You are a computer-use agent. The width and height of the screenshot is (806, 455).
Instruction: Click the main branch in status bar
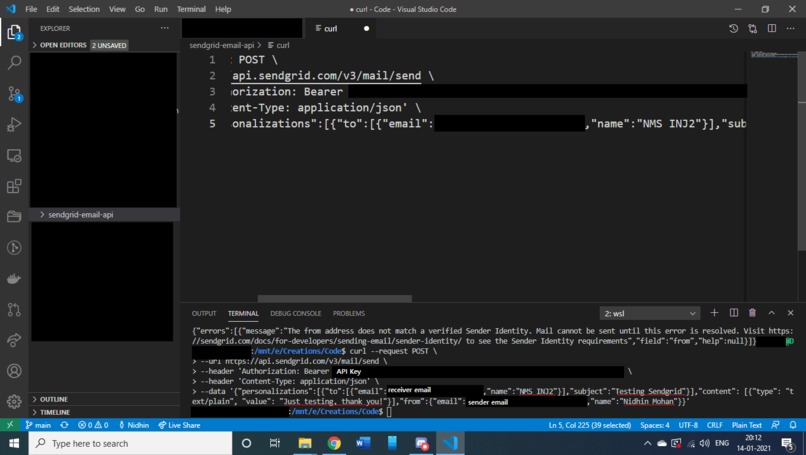tap(38, 425)
